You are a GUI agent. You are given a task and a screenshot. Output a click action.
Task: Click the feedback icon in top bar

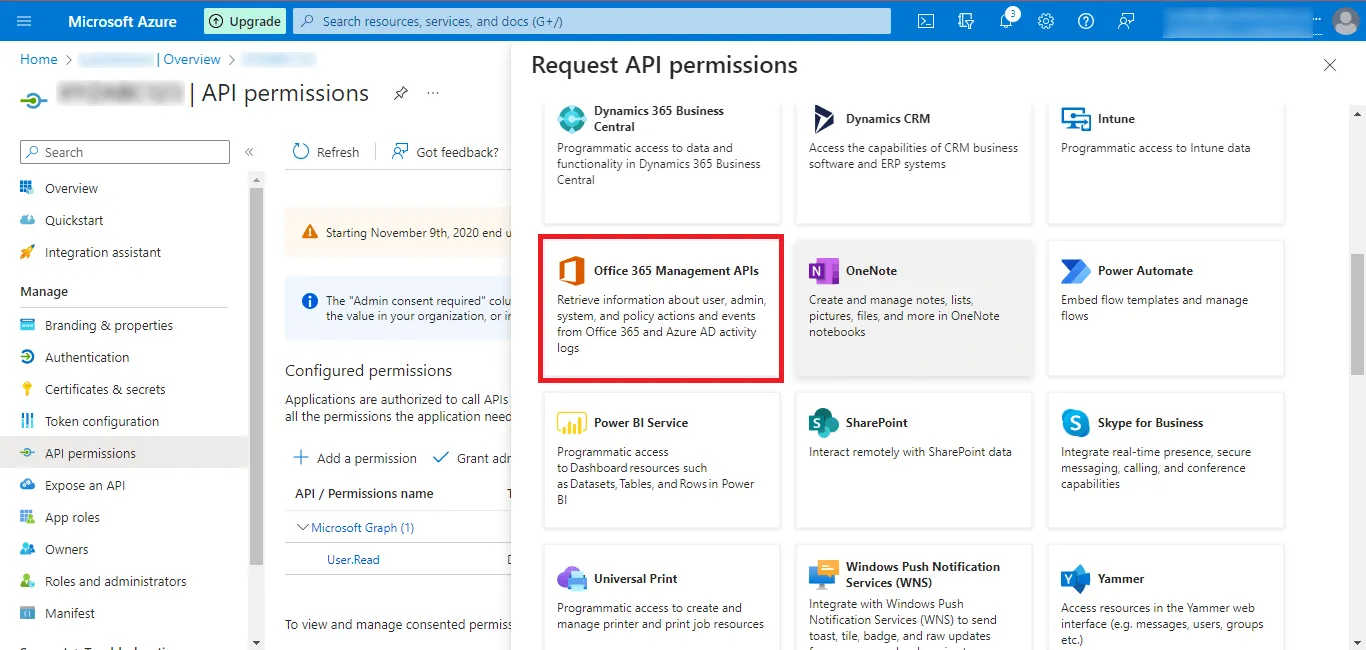(1126, 21)
